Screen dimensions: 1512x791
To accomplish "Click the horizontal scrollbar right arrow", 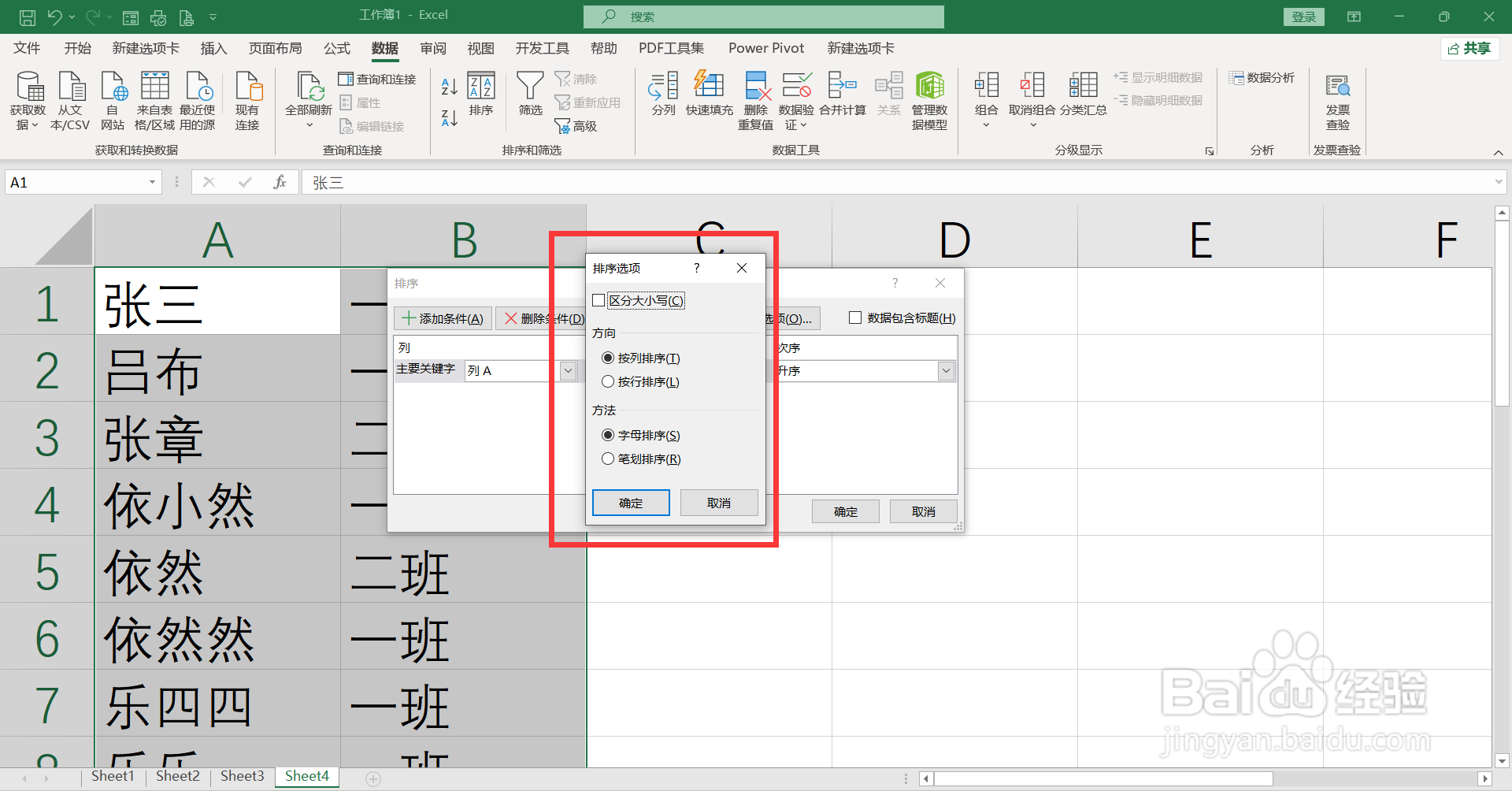I will click(x=1484, y=778).
